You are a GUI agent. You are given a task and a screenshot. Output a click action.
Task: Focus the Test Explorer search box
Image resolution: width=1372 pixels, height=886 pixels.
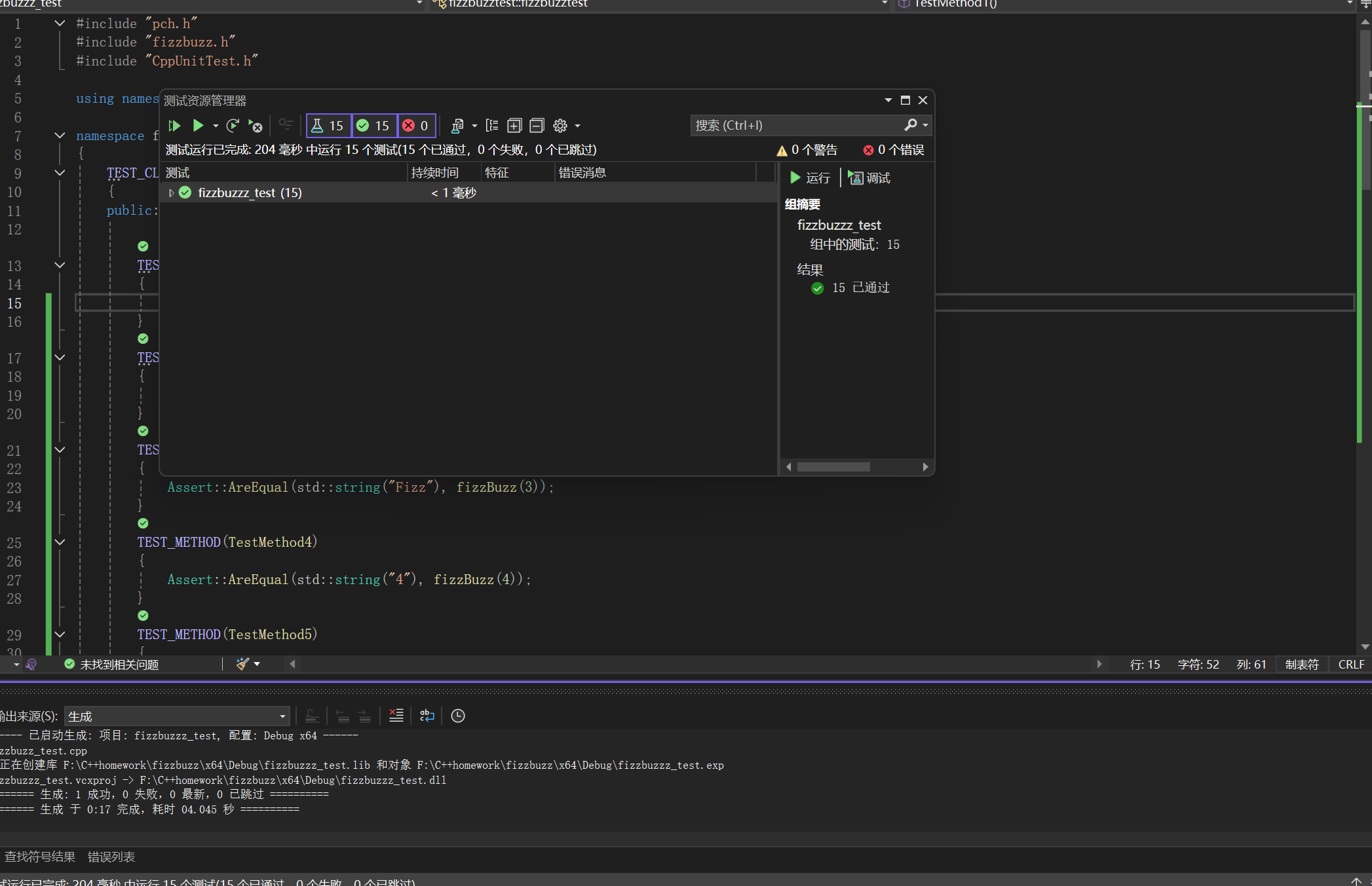click(796, 125)
